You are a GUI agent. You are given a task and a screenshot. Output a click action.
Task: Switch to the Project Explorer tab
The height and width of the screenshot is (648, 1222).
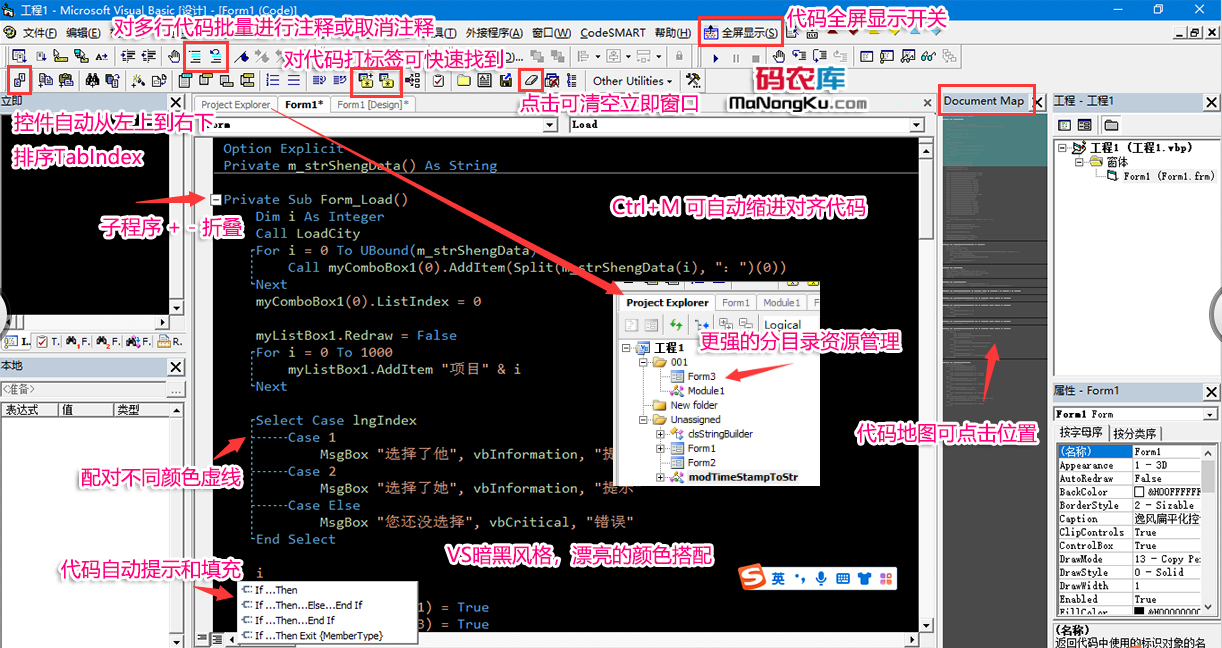tap(235, 104)
